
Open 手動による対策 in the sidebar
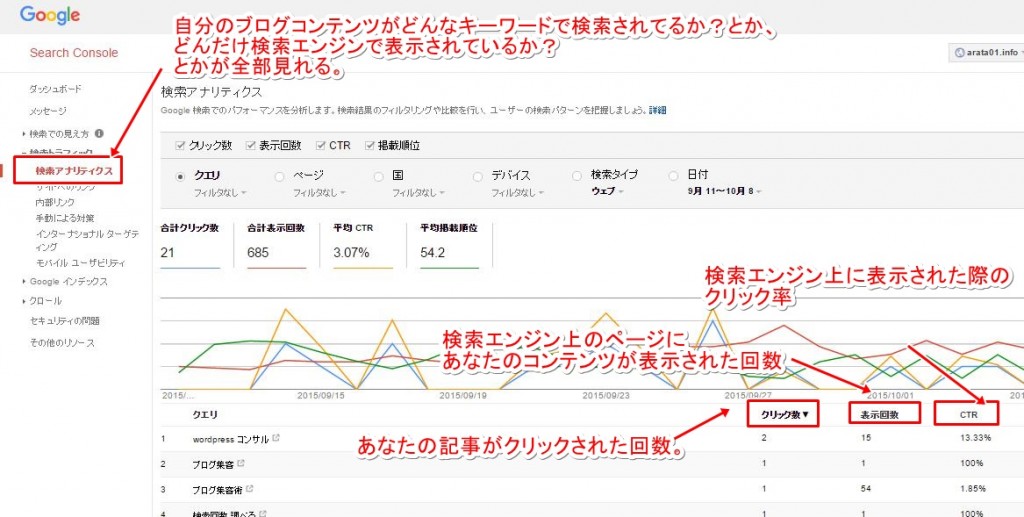click(x=65, y=218)
